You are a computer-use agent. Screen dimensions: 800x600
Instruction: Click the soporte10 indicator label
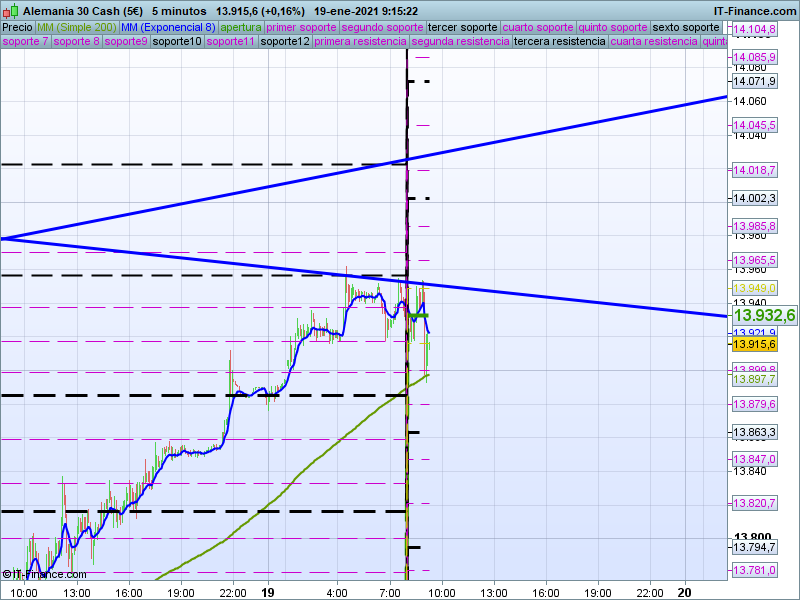tap(177, 42)
